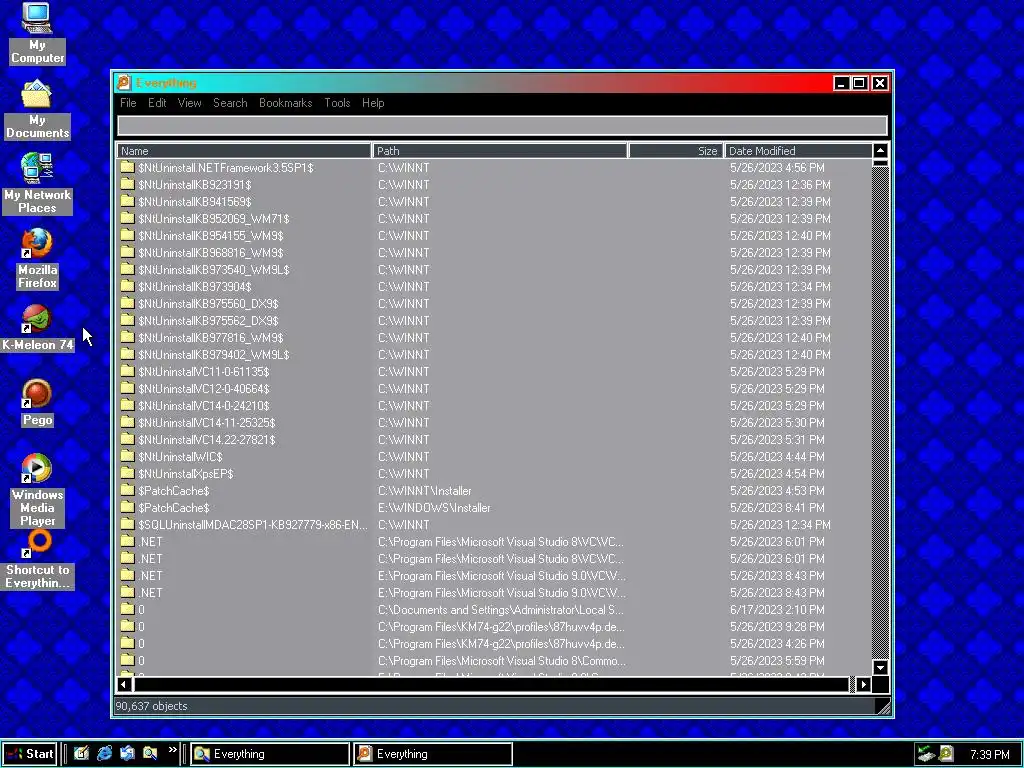Select the $NtUninstallVC14.22-27821$ row
The width and height of the screenshot is (1024, 768).
coord(494,439)
